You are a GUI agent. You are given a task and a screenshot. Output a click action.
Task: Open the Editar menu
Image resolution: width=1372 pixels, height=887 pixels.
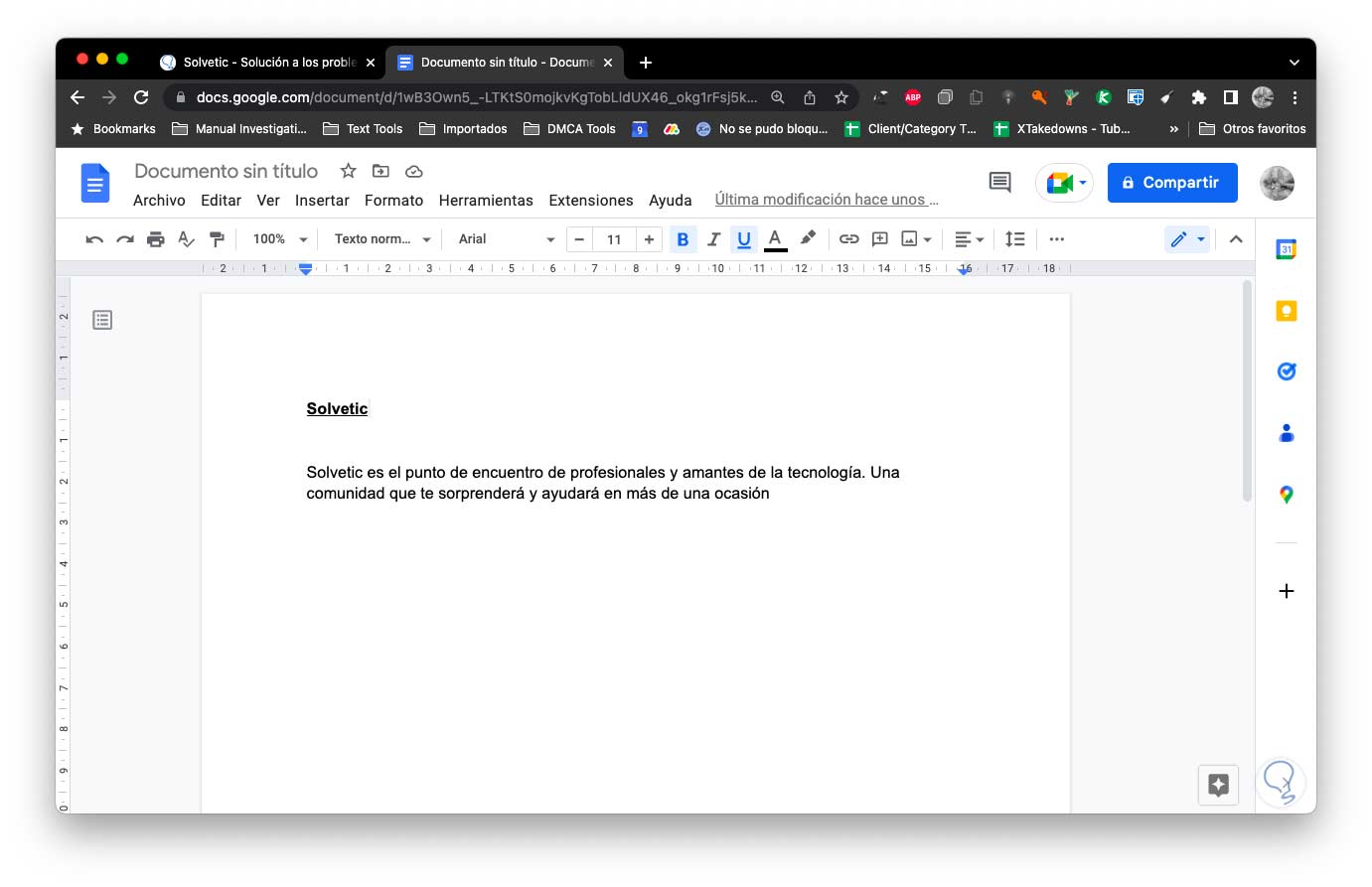[221, 201]
